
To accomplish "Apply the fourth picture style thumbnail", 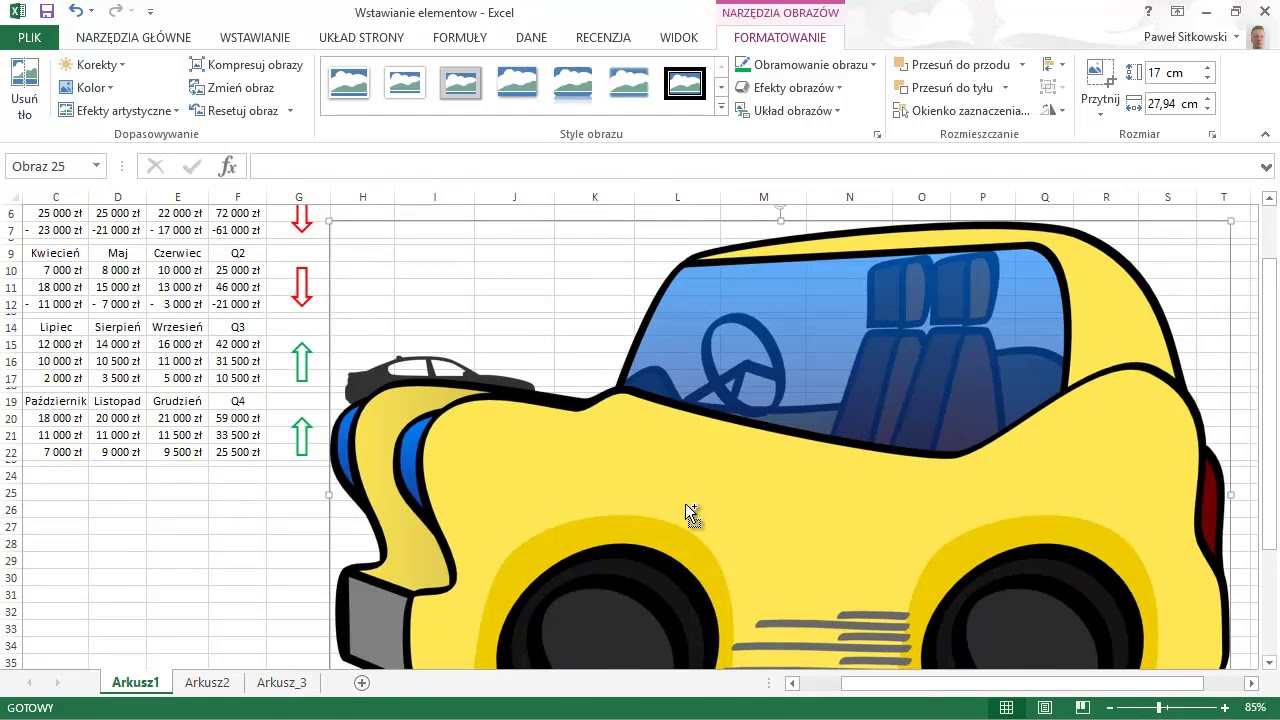I will tap(516, 83).
